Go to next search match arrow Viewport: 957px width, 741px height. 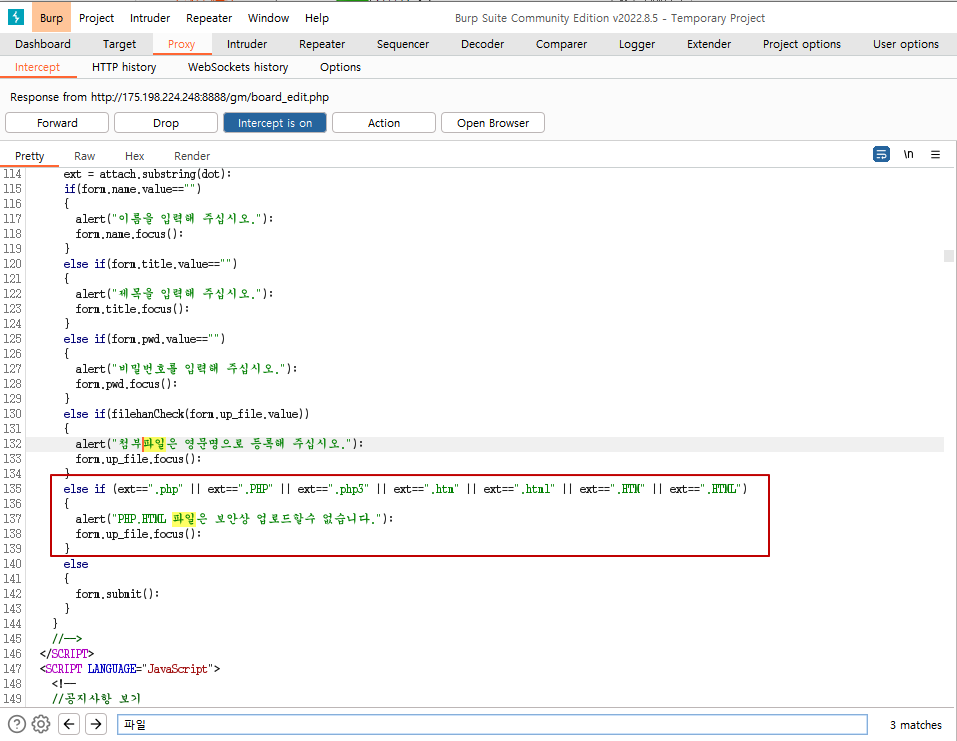click(96, 724)
